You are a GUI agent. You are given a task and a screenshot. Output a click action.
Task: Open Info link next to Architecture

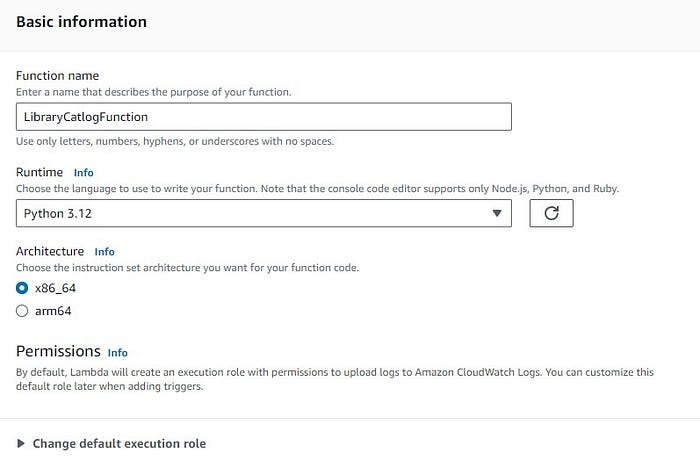click(x=104, y=252)
